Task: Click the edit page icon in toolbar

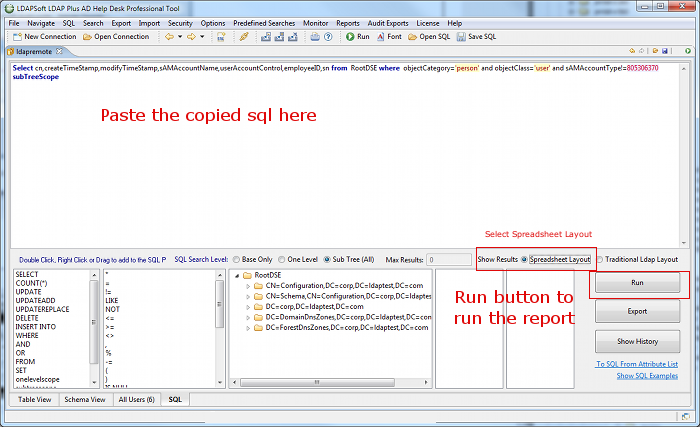Action: (221, 37)
